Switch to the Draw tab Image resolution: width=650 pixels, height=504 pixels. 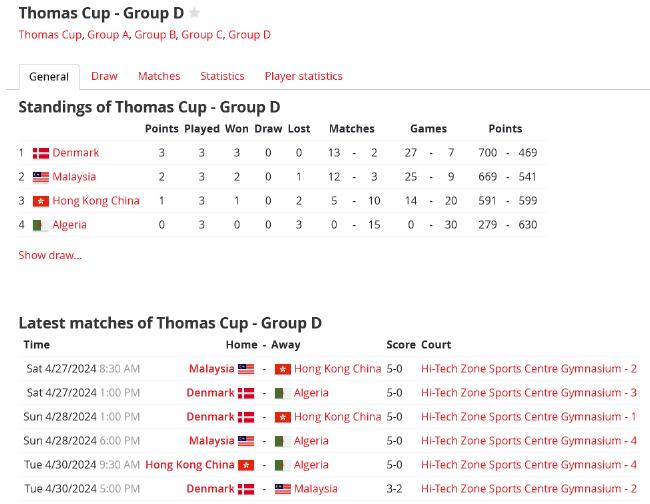pos(104,76)
